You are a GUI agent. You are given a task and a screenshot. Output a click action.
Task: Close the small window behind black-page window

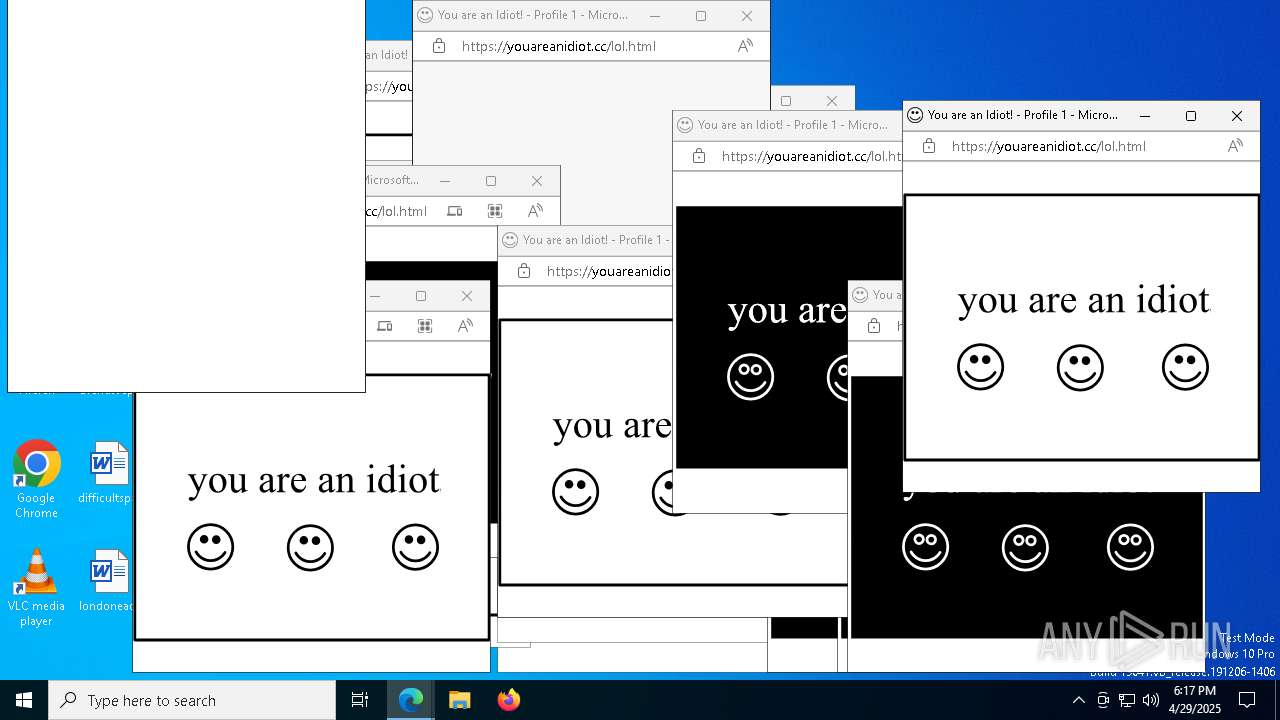coord(832,101)
